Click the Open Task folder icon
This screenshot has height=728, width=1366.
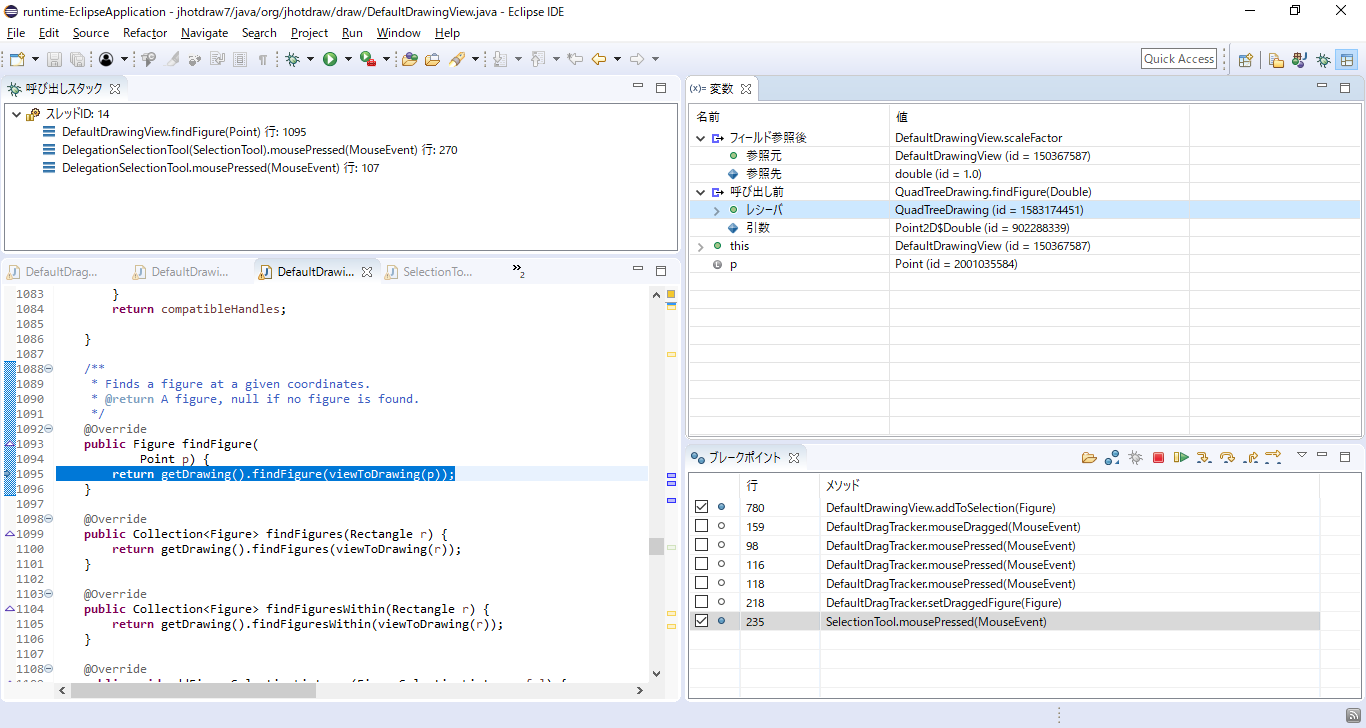click(432, 59)
